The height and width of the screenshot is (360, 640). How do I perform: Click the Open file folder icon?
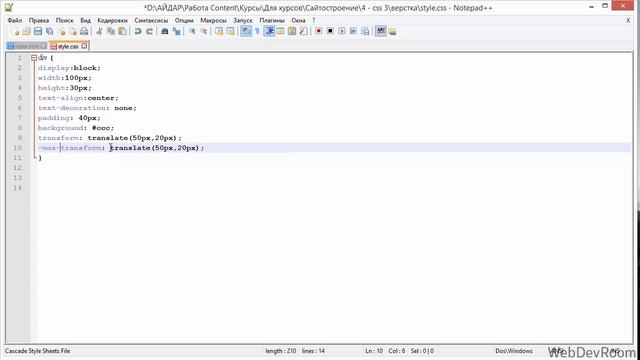[27, 31]
